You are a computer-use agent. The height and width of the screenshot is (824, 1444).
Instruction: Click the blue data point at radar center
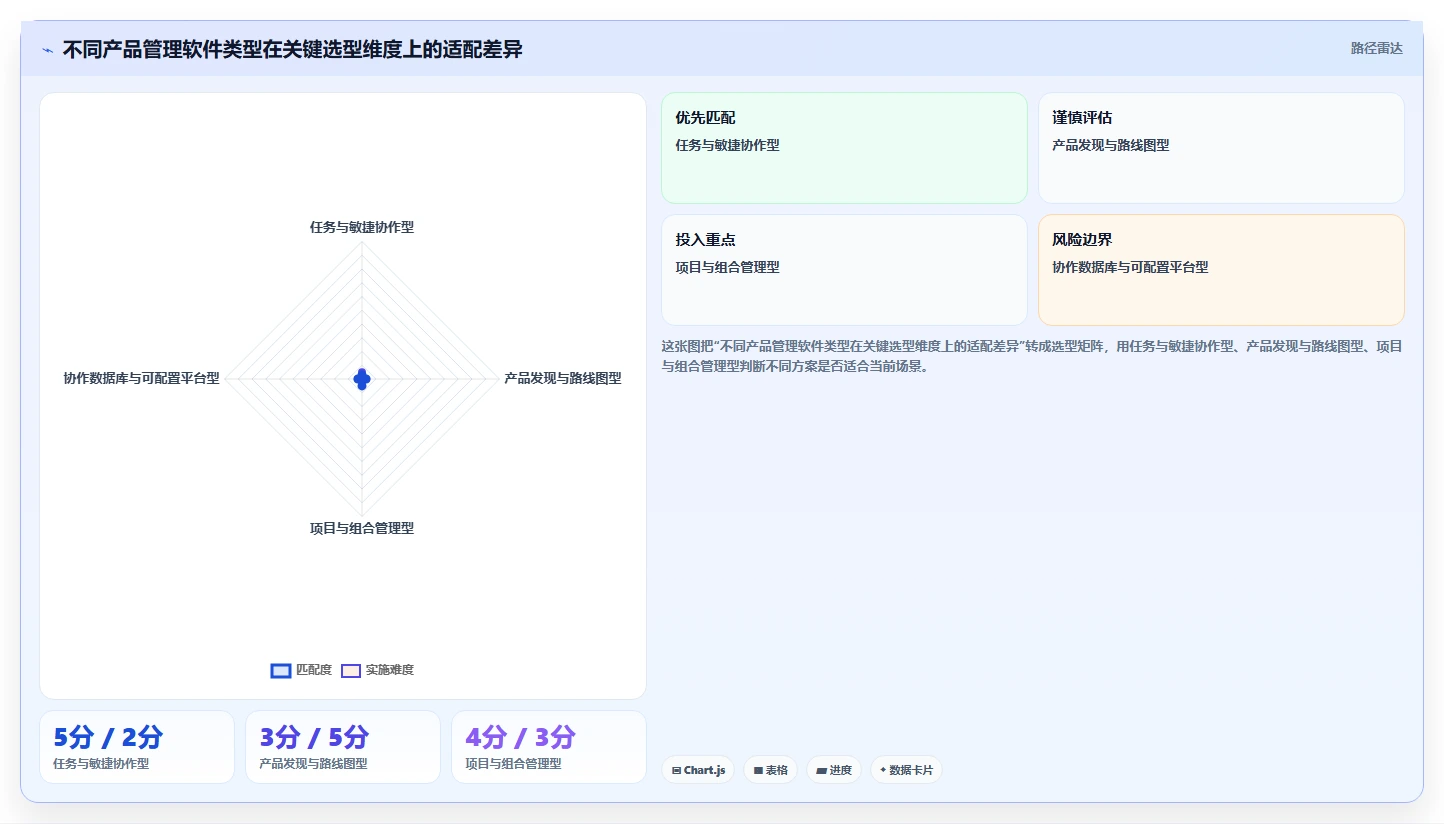tap(362, 379)
